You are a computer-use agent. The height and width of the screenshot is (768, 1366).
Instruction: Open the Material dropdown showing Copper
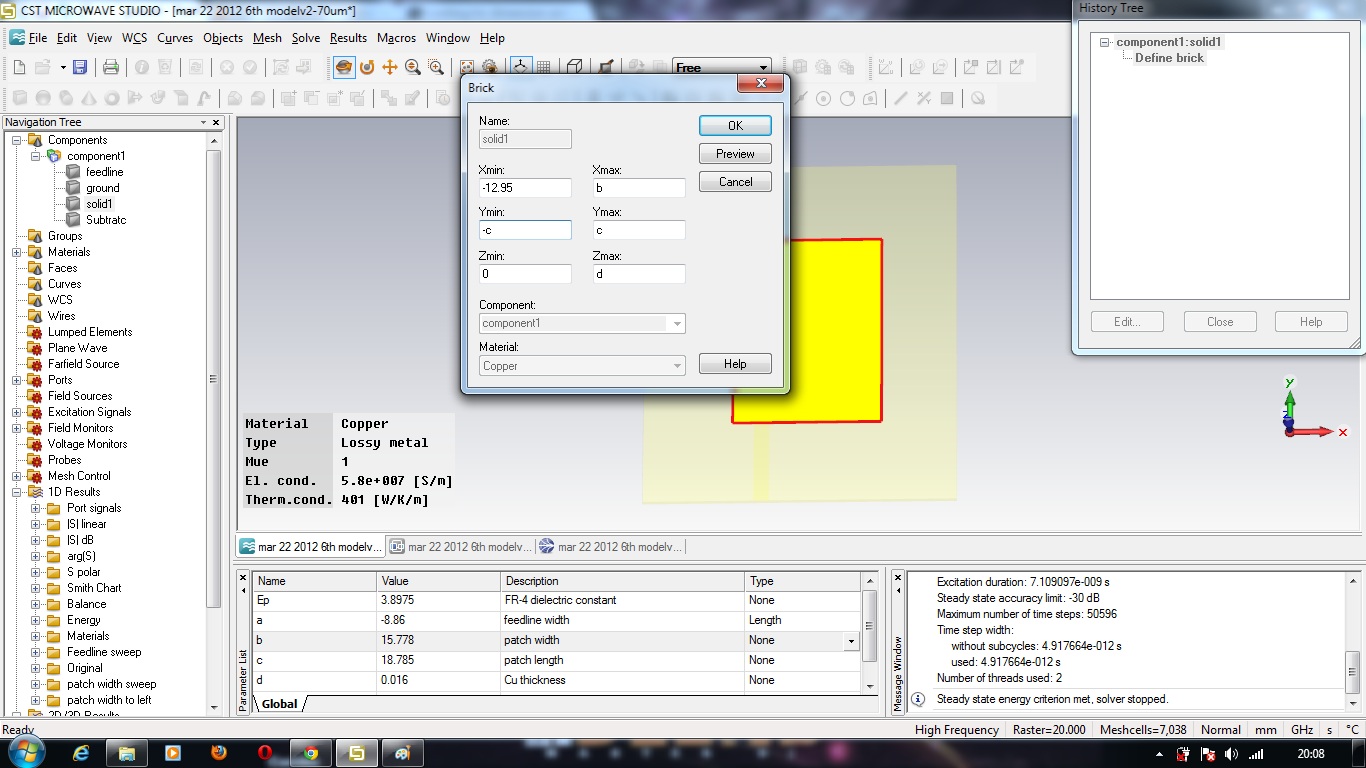tap(677, 366)
